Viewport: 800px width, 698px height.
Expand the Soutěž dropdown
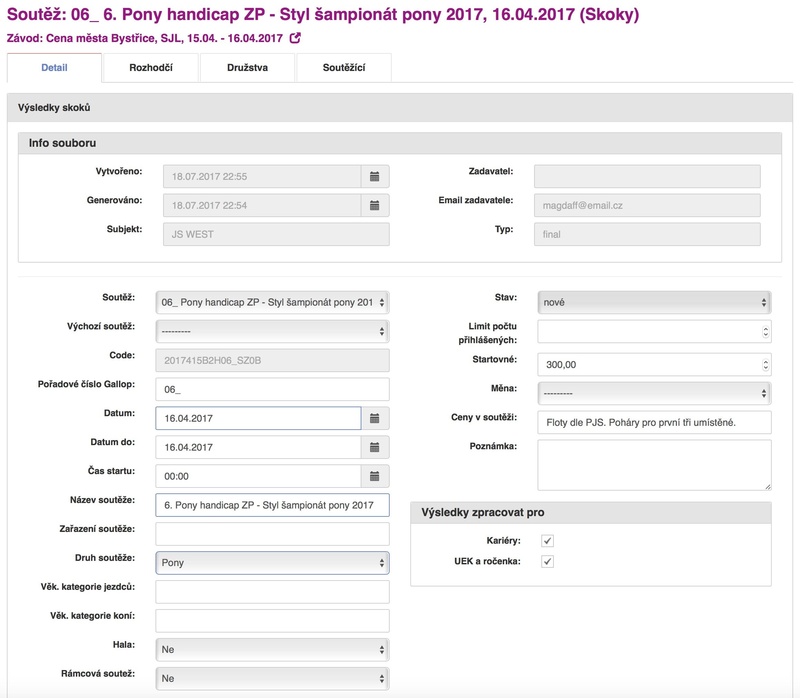tap(272, 302)
